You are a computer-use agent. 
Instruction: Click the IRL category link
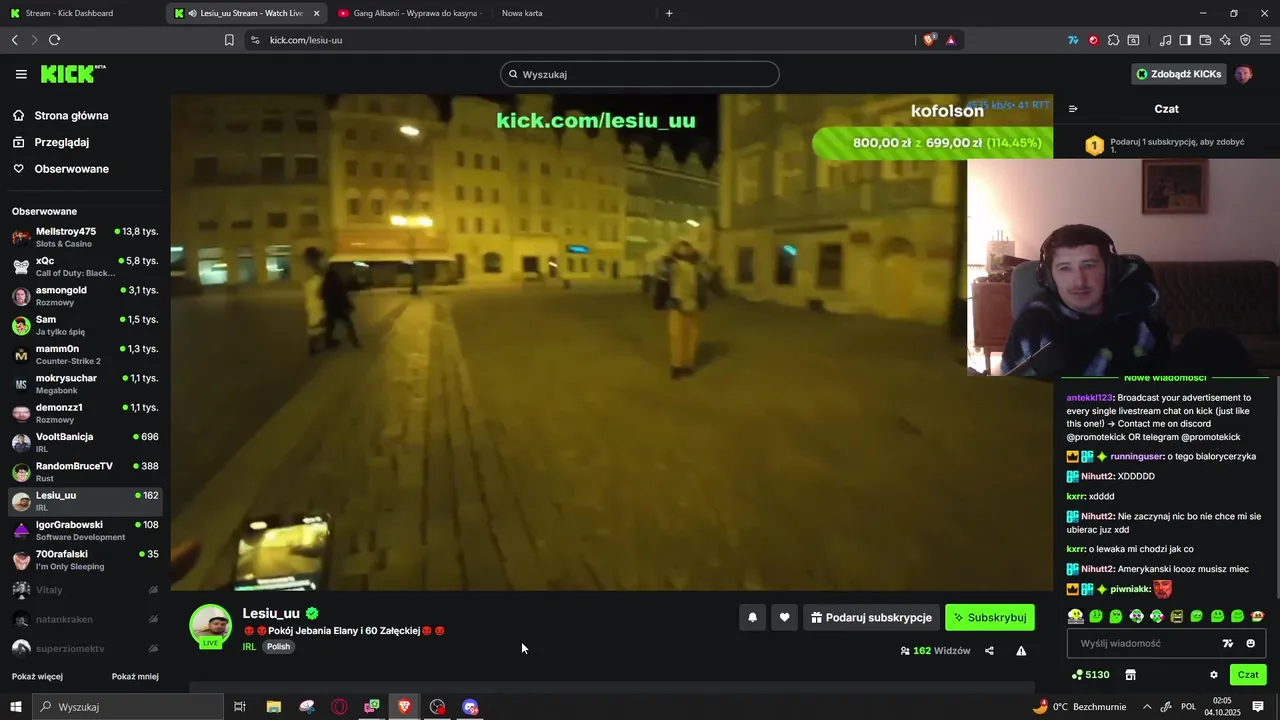pyautogui.click(x=249, y=647)
